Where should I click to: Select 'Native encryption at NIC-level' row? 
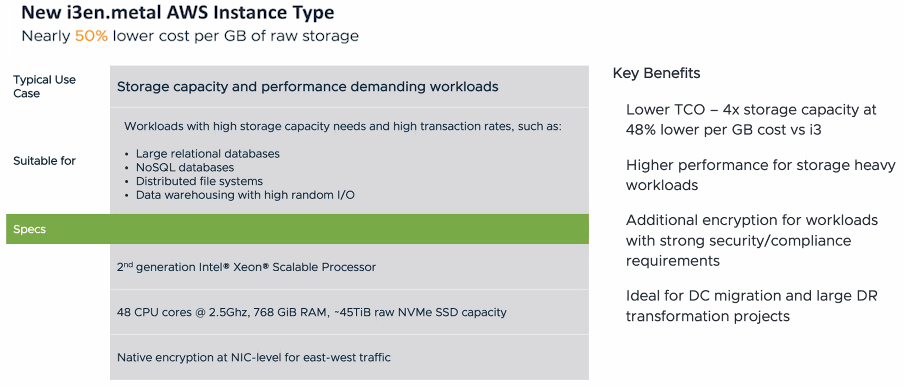click(x=349, y=358)
